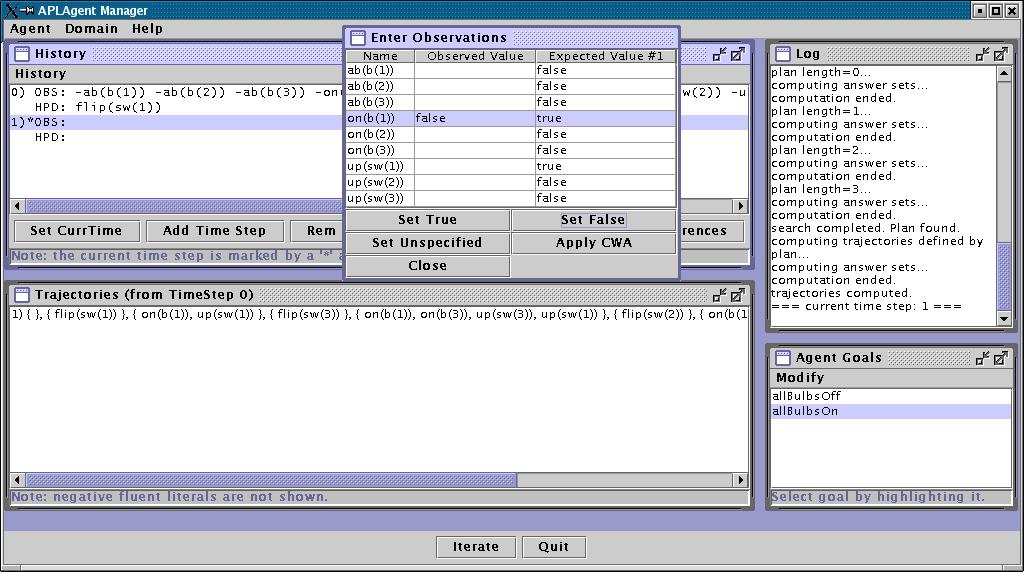Click the Enter Observations window icon

tap(357, 38)
